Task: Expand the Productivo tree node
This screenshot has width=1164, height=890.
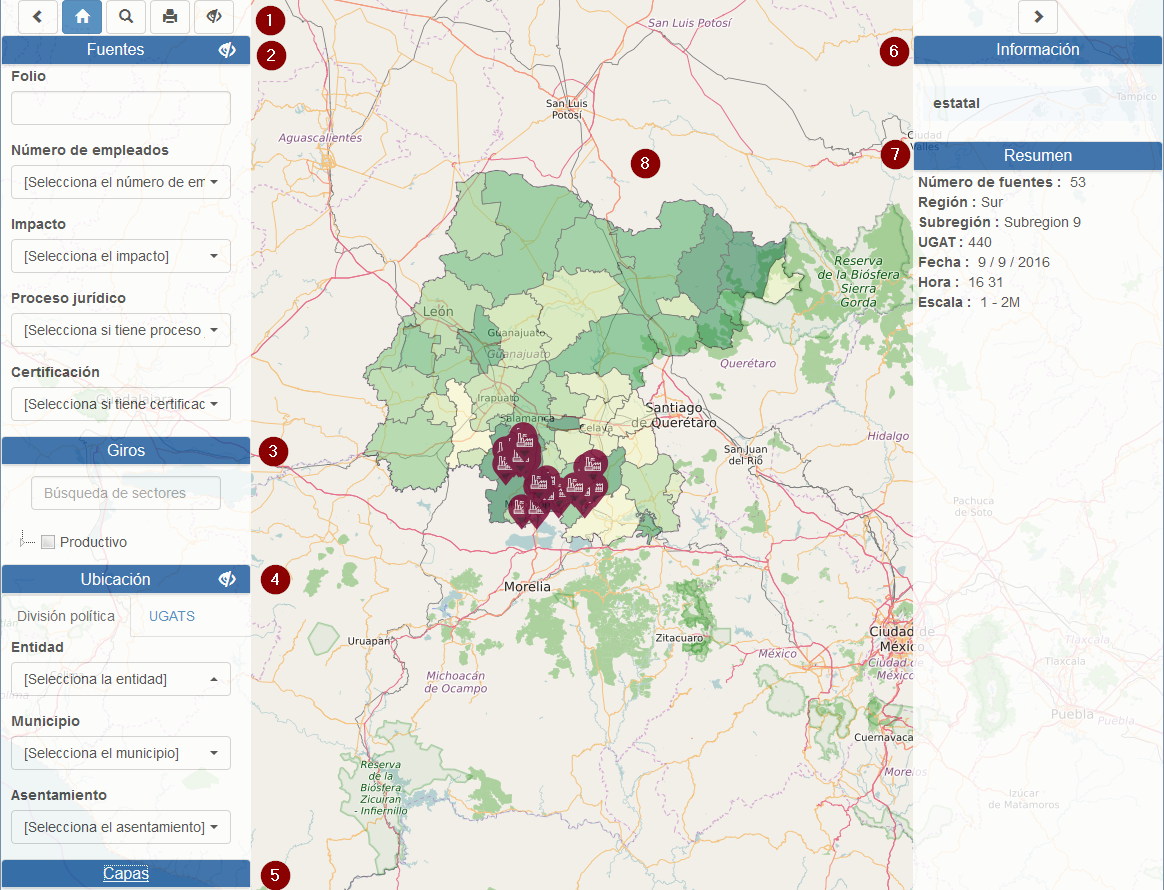Action: pos(22,542)
